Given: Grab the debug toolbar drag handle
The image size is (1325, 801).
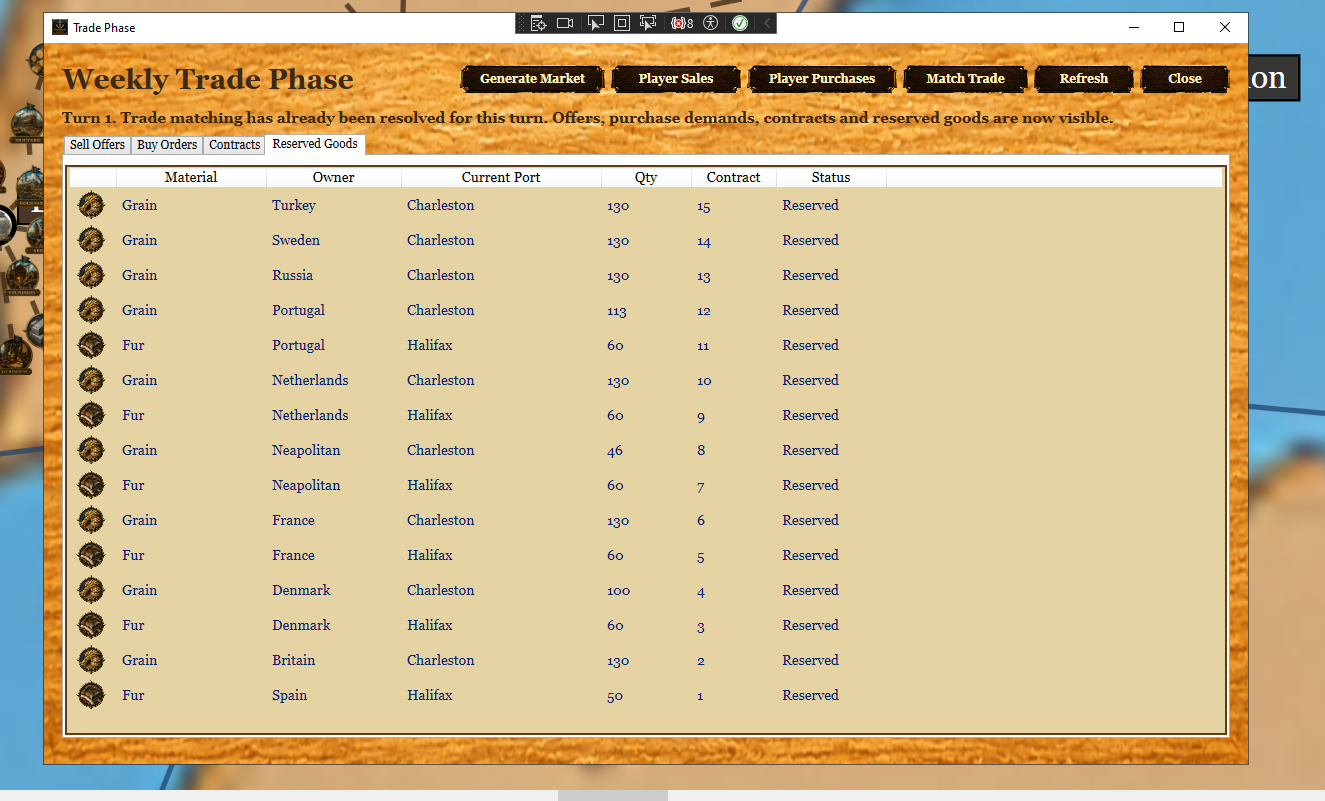Looking at the screenshot, I should pyautogui.click(x=522, y=23).
